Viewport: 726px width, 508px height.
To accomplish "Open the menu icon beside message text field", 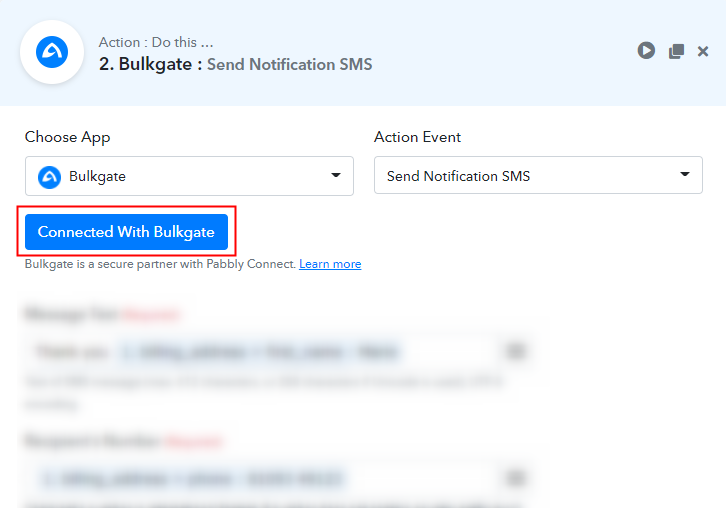I will click(515, 351).
